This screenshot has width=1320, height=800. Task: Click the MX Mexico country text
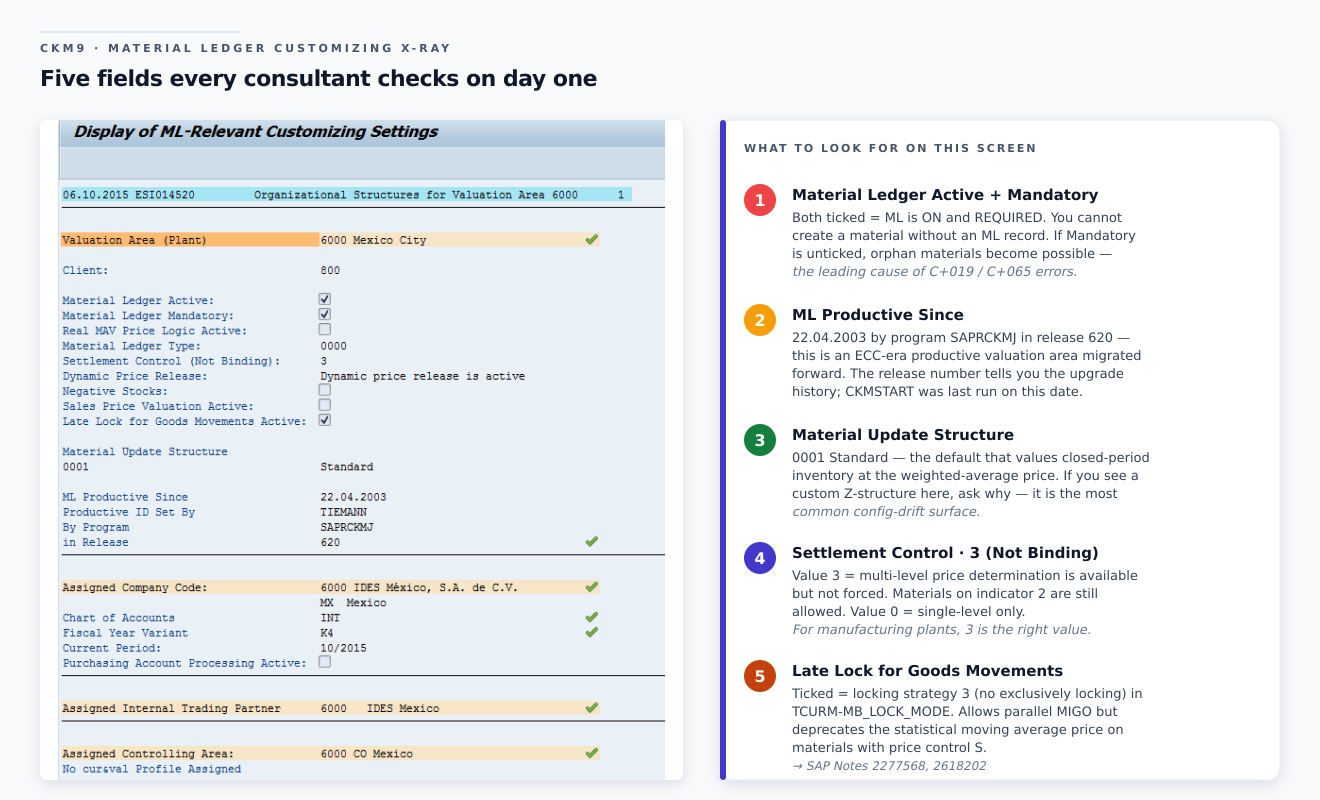pyautogui.click(x=353, y=603)
